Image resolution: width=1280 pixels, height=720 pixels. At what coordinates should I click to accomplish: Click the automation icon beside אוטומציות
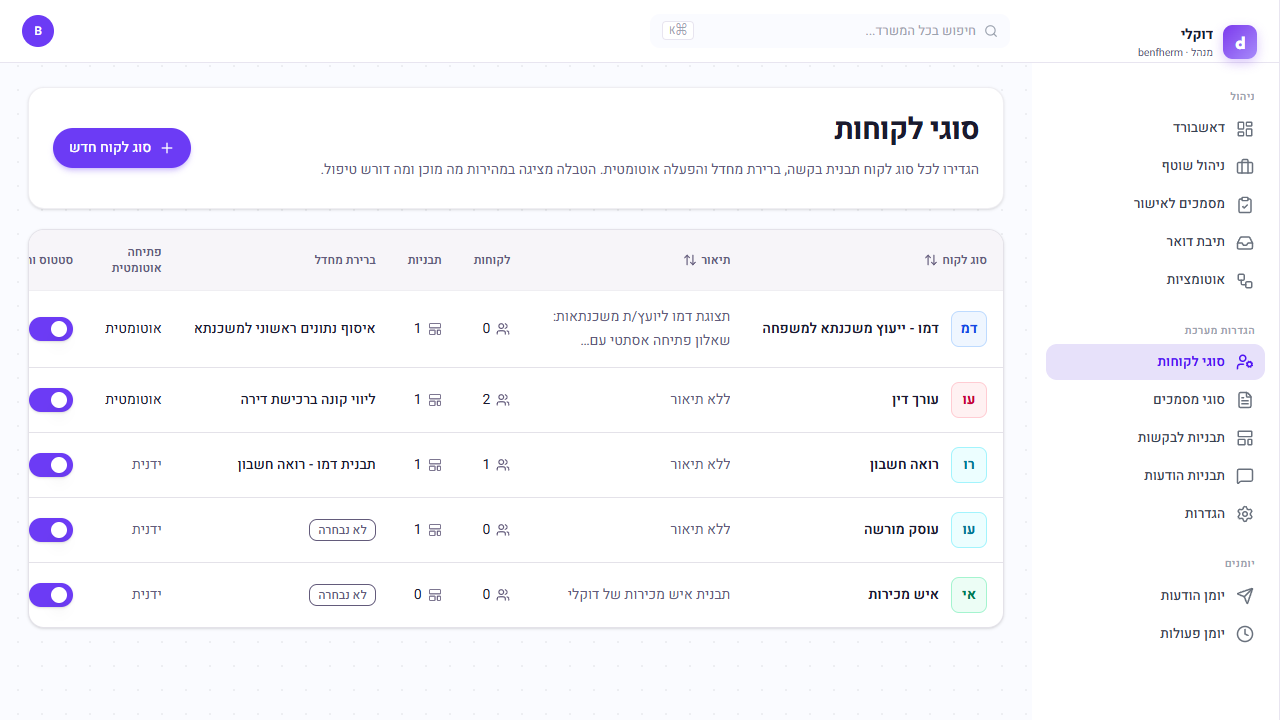click(x=1245, y=280)
